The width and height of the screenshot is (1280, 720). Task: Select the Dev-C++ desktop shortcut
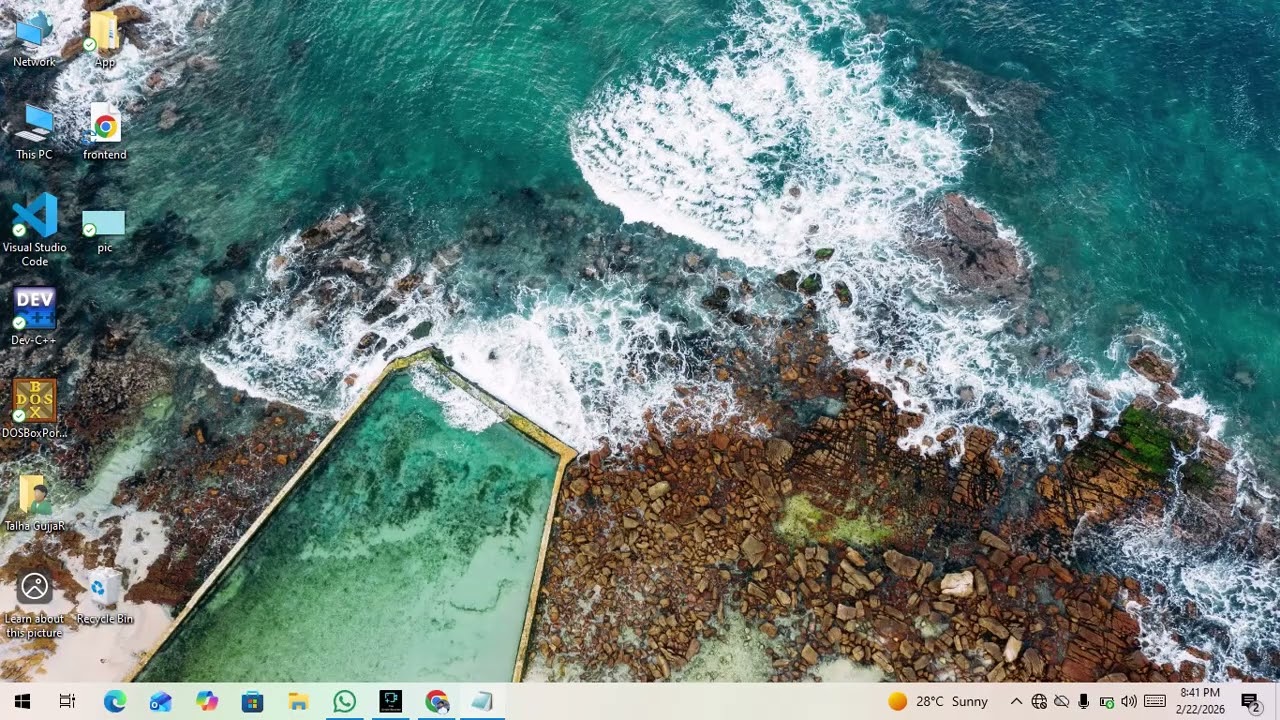pos(34,316)
